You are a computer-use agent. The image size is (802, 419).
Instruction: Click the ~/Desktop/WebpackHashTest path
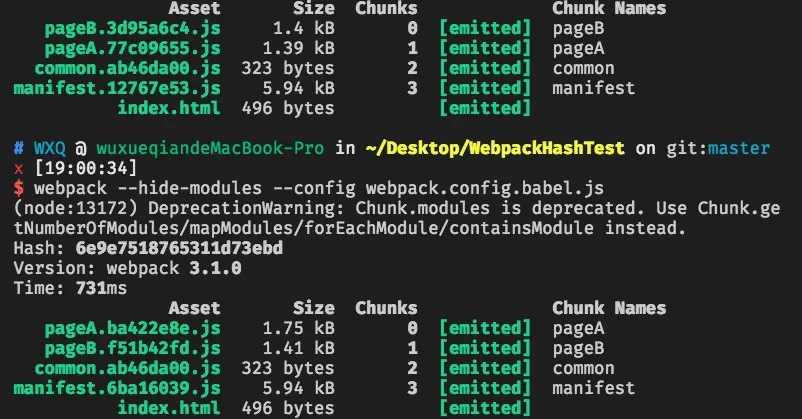pyautogui.click(x=495, y=148)
